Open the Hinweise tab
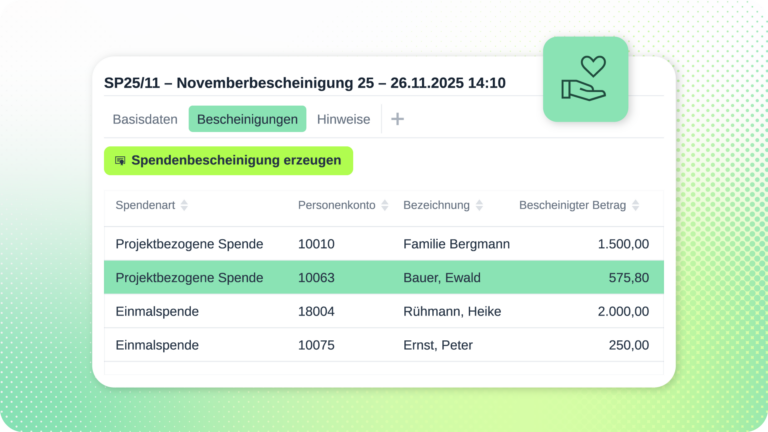768x432 pixels. point(343,119)
